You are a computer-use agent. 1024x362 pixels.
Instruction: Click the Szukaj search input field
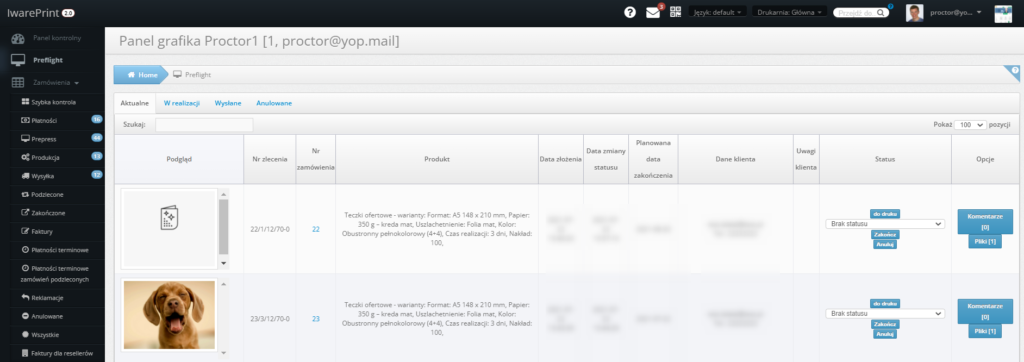point(204,125)
